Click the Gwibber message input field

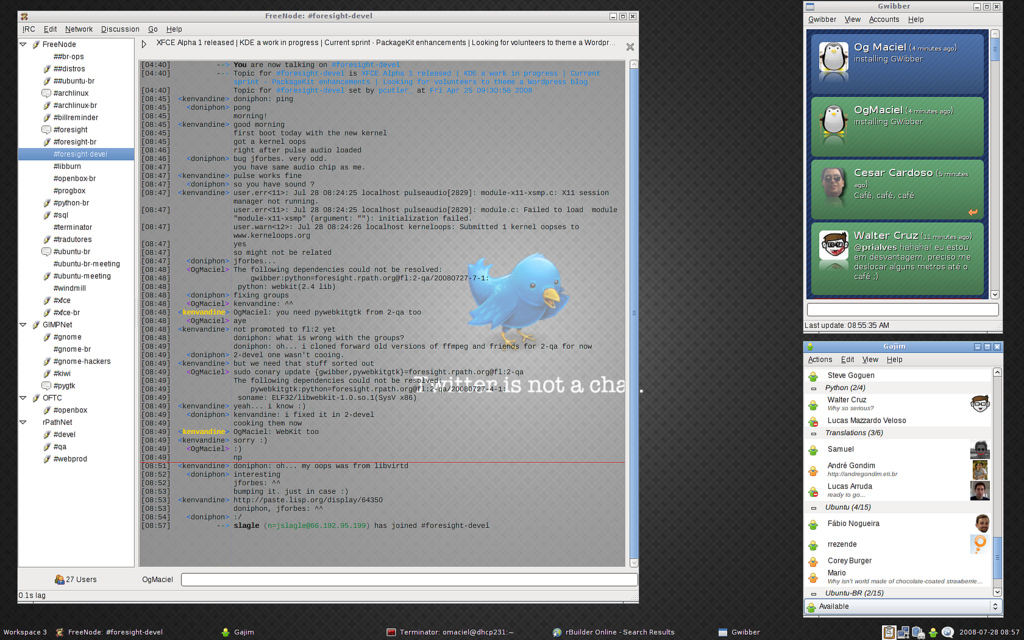(902, 310)
